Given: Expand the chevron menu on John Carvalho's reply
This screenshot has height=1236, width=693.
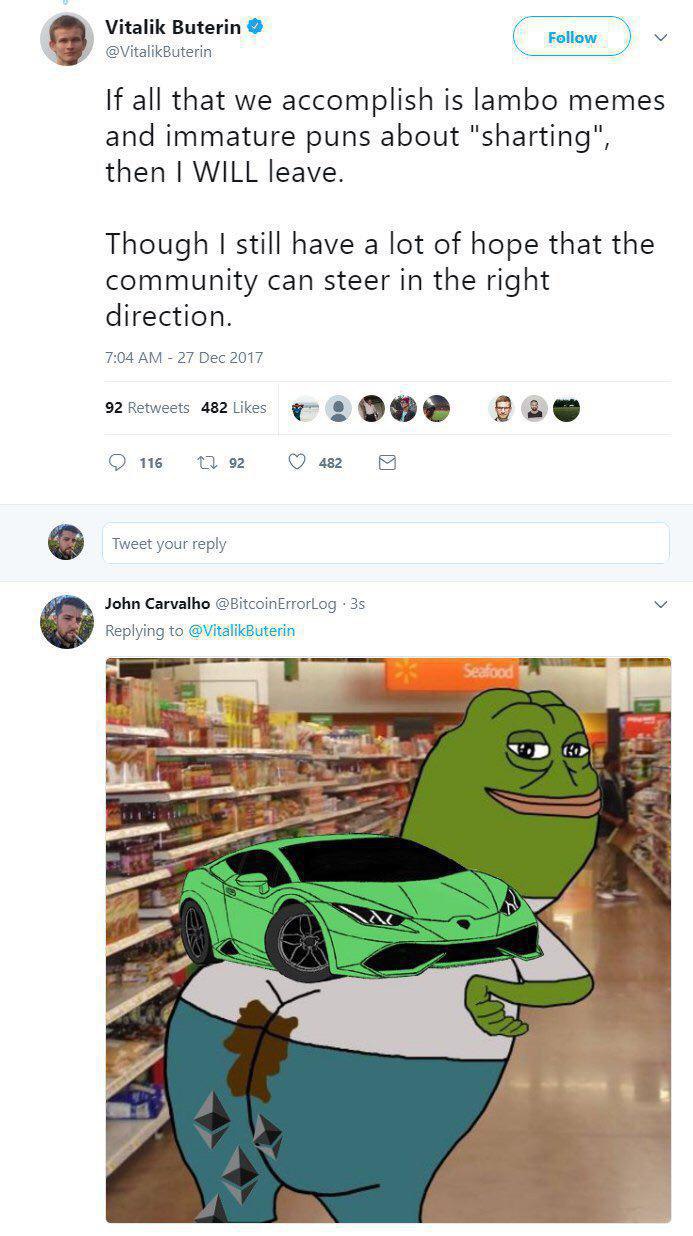Looking at the screenshot, I should click(660, 604).
